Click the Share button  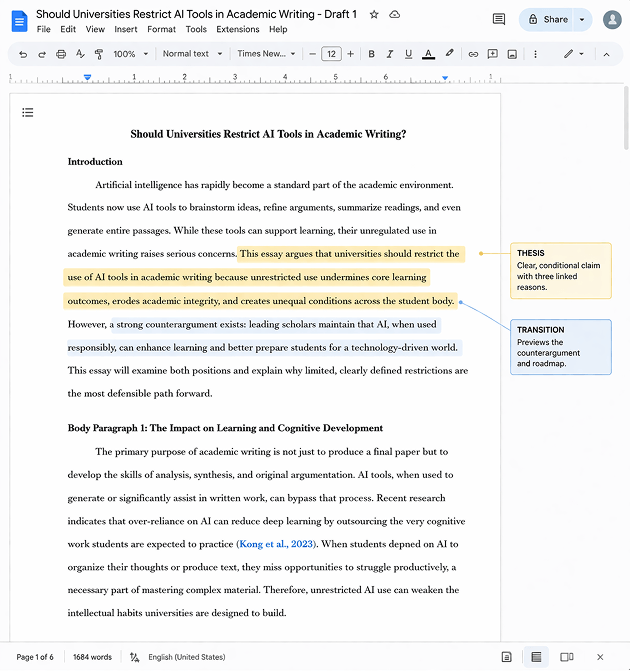[x=548, y=19]
